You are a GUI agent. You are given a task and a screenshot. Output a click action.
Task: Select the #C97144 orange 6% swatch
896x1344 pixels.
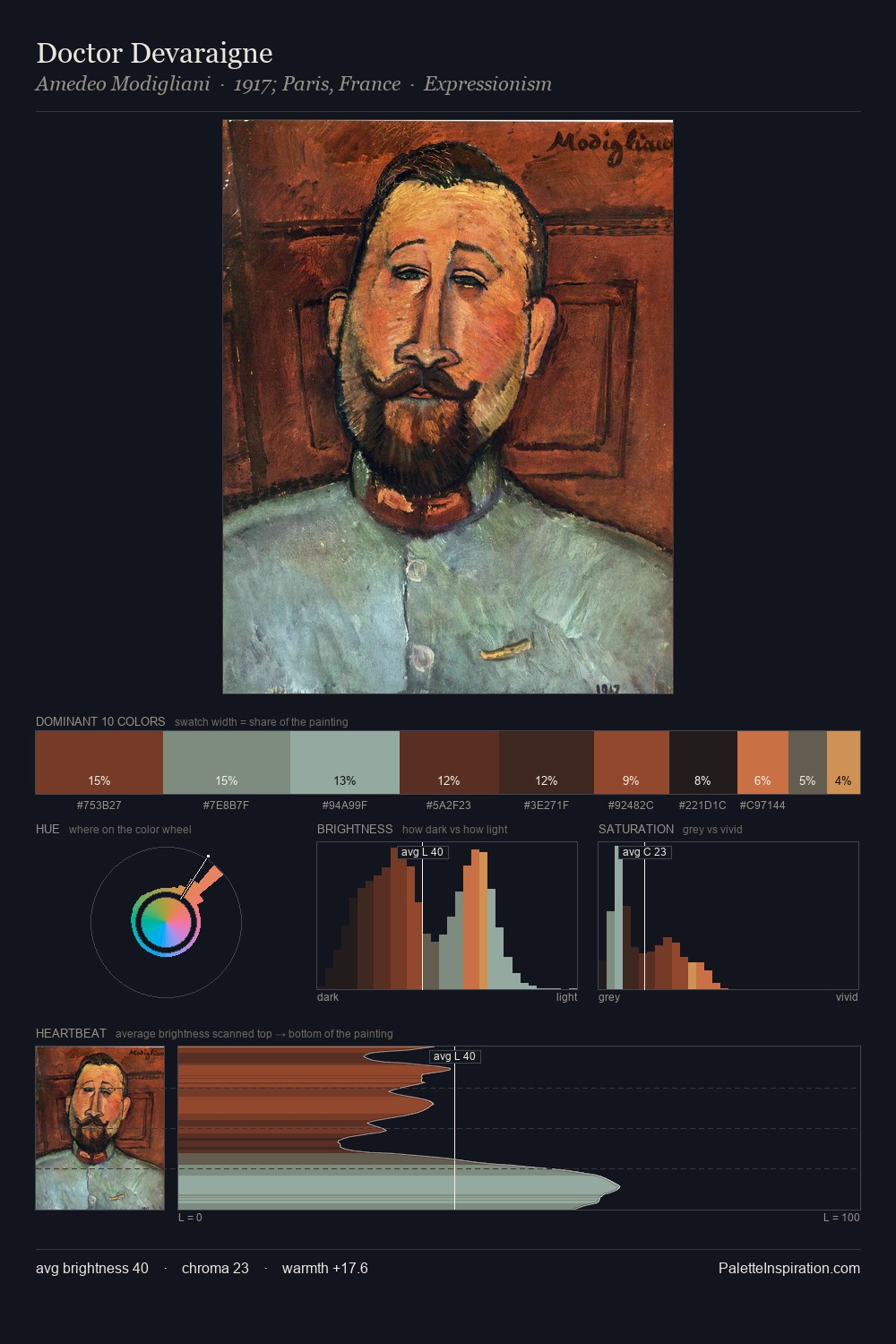click(x=762, y=762)
